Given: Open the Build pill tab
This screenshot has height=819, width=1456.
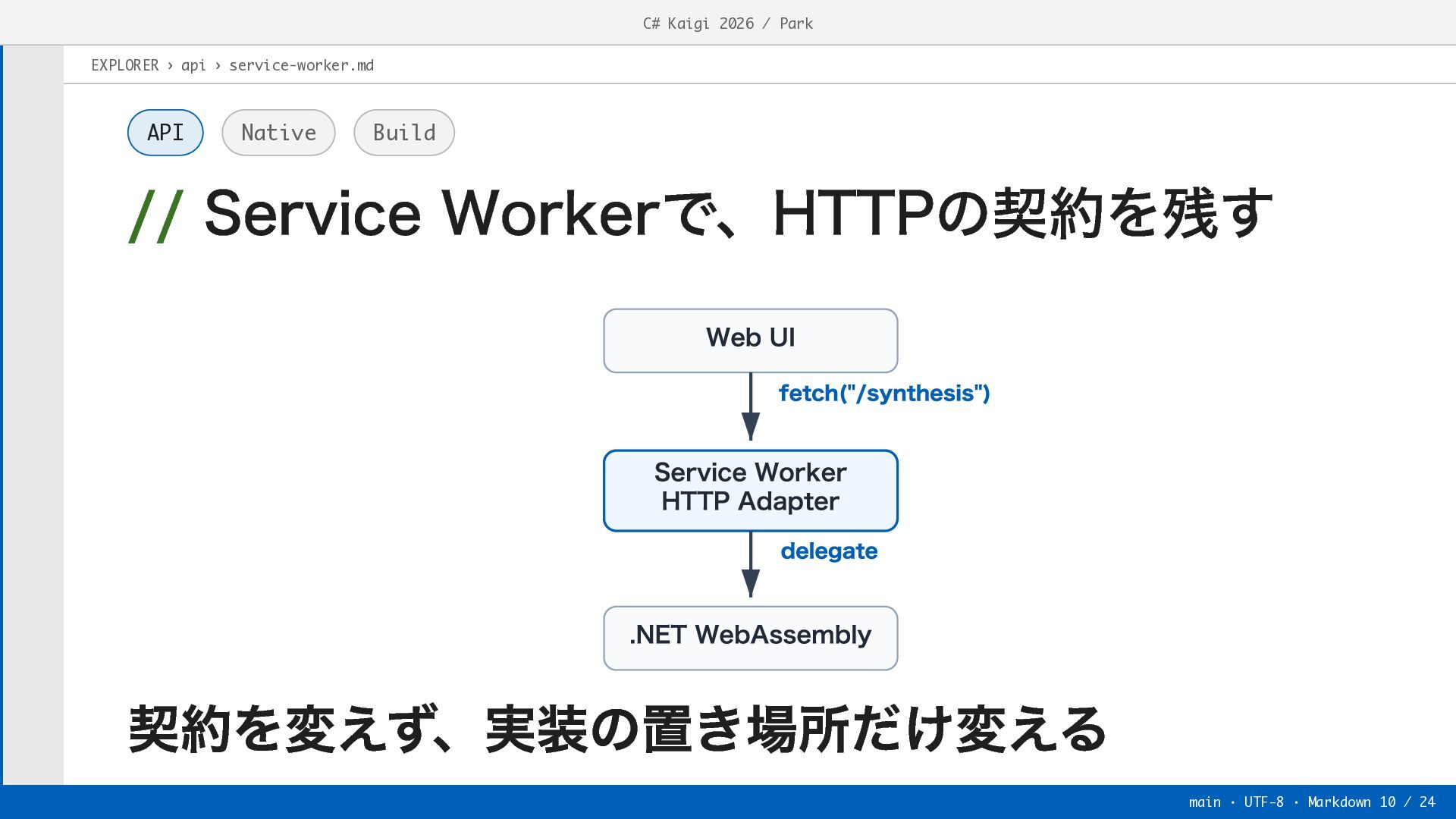Looking at the screenshot, I should pyautogui.click(x=404, y=133).
